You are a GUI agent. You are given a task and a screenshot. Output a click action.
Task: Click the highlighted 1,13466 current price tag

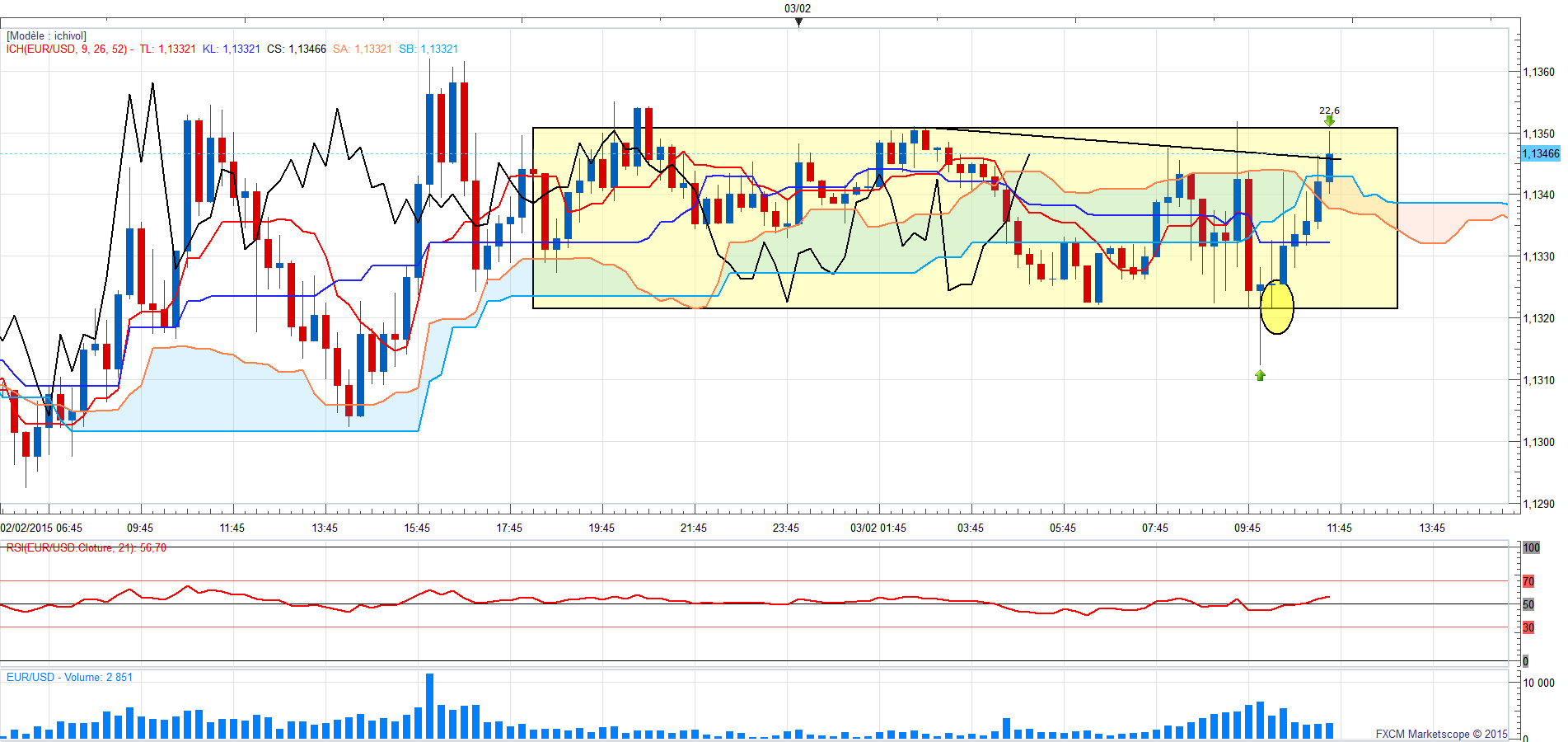(1540, 154)
